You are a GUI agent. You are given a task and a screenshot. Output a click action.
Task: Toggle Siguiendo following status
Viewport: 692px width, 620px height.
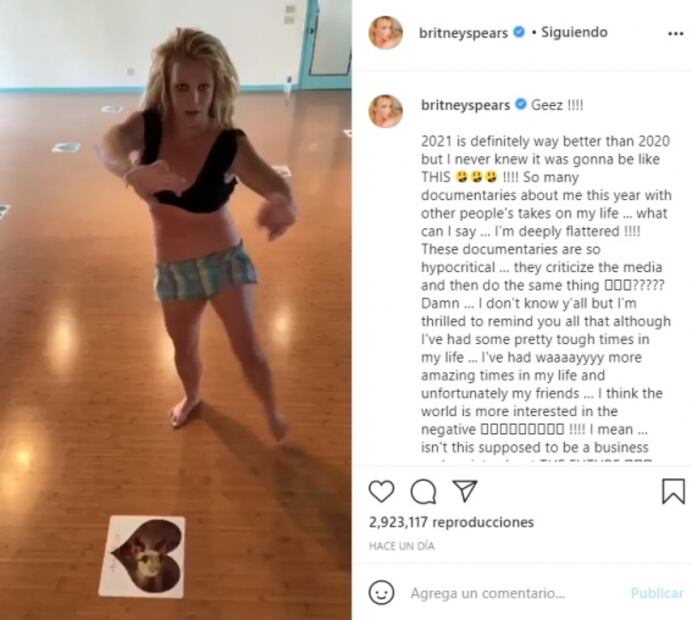pos(574,32)
